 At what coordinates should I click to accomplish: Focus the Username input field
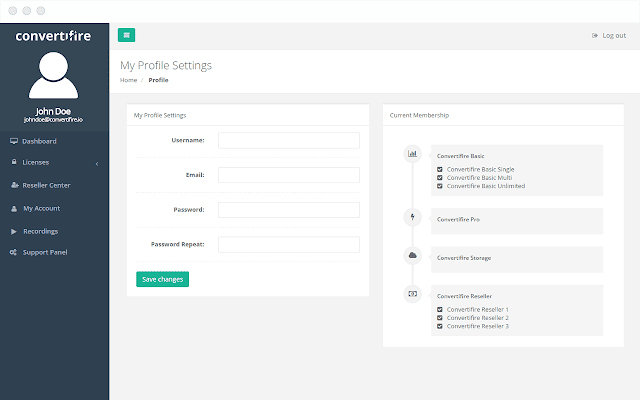point(289,140)
